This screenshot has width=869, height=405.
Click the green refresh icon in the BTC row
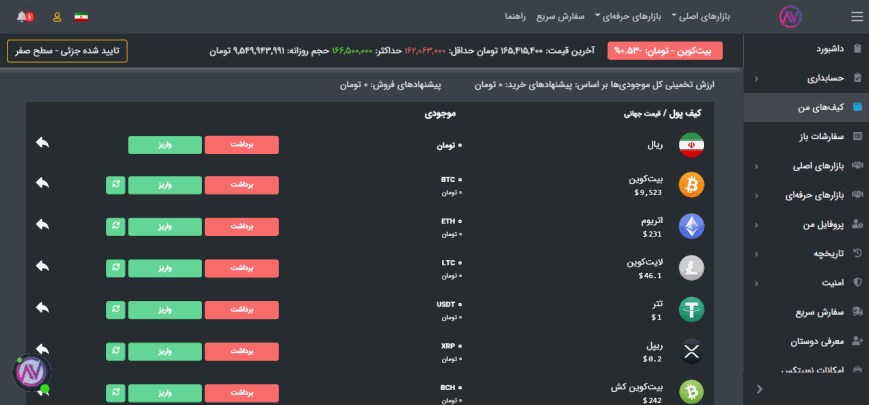tap(116, 185)
